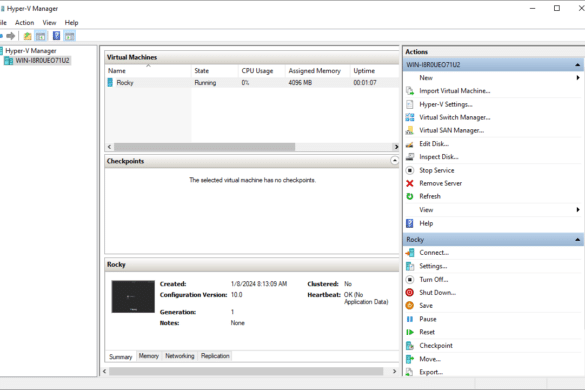Expand the New submenu arrow
The image size is (585, 390).
point(578,78)
